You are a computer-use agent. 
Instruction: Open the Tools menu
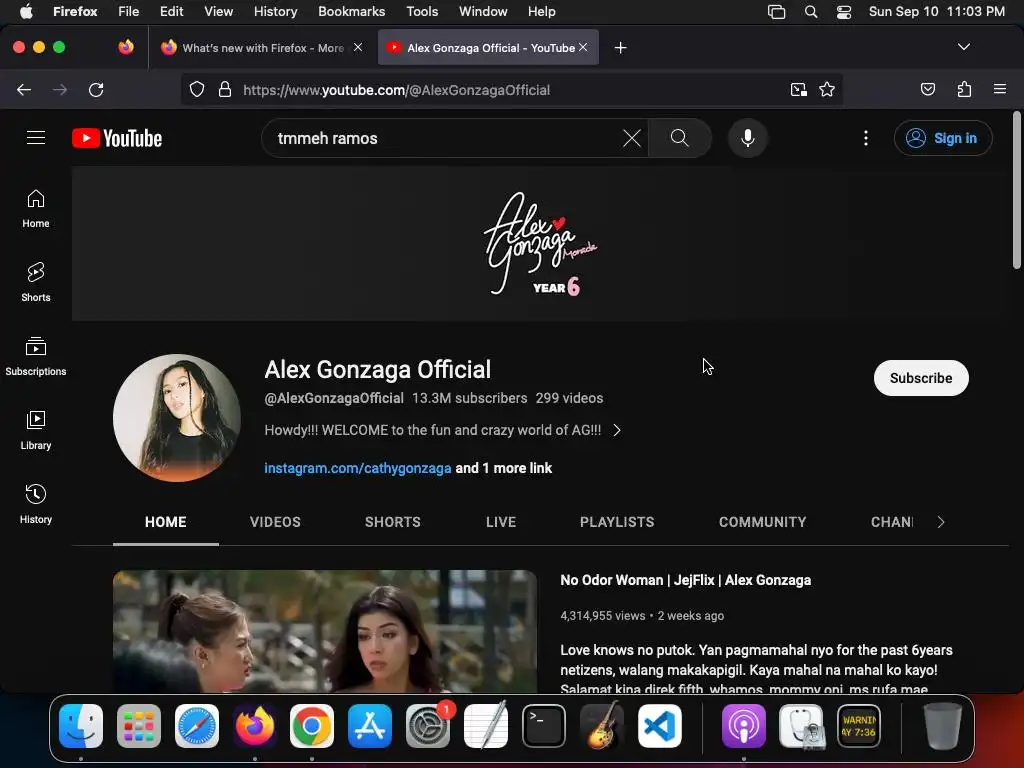pyautogui.click(x=422, y=12)
